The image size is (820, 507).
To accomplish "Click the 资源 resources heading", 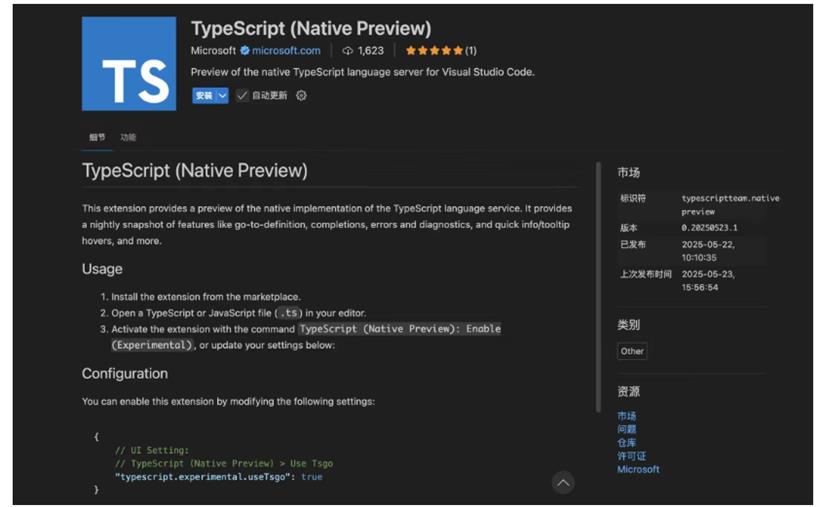I will 629,391.
